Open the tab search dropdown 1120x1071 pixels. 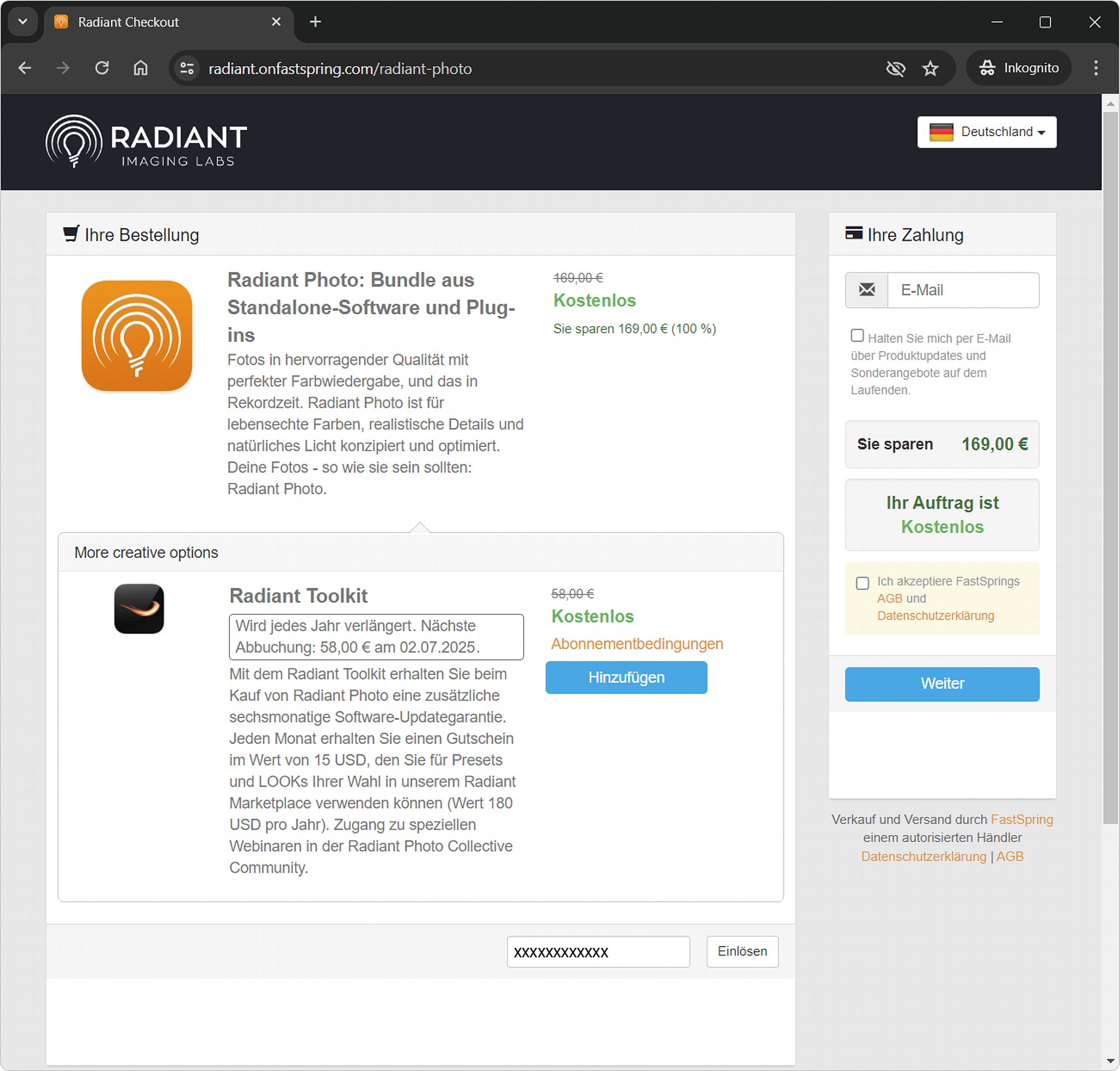tap(23, 22)
